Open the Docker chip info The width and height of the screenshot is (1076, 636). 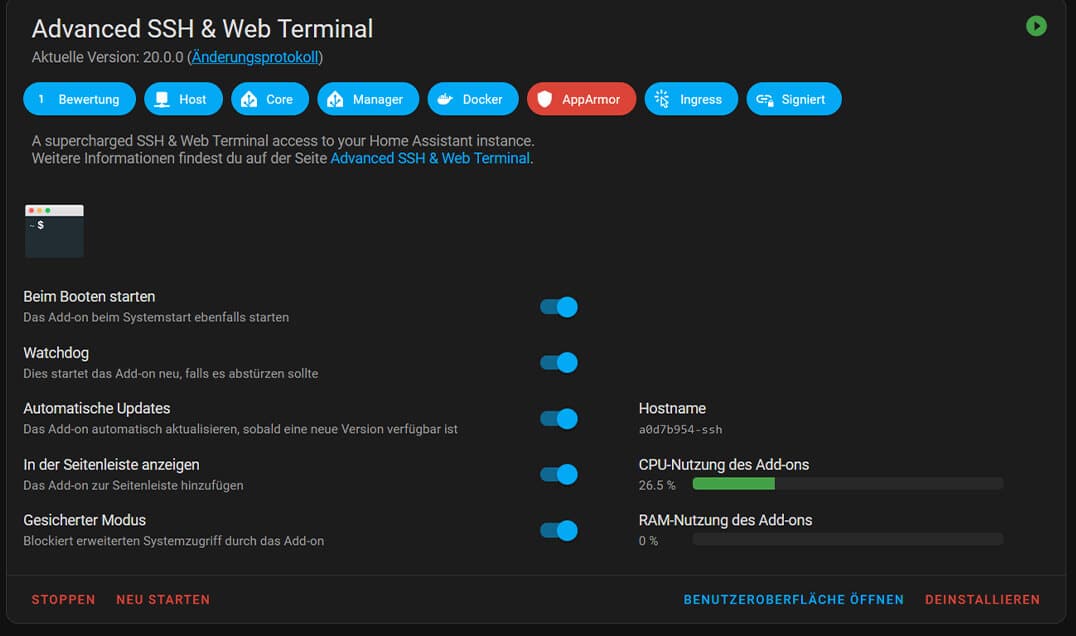click(472, 99)
